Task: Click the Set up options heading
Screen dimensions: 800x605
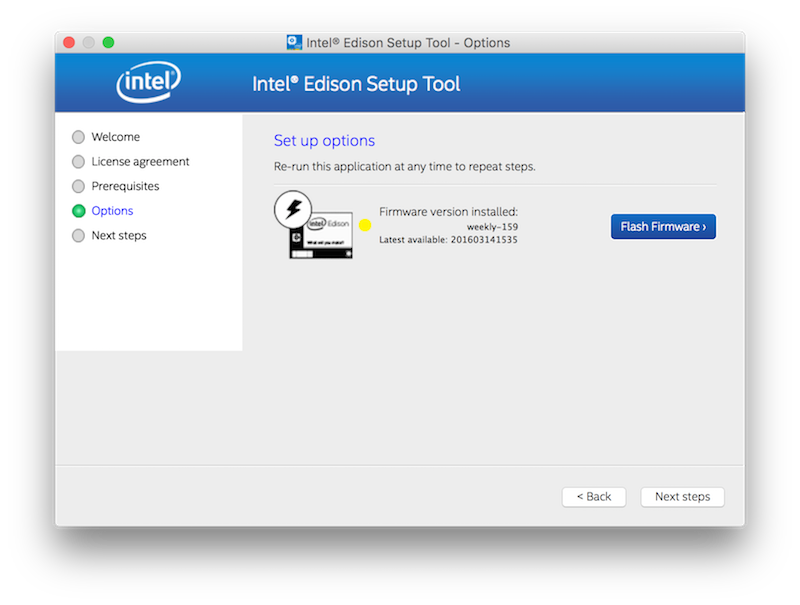Action: pyautogui.click(x=324, y=141)
